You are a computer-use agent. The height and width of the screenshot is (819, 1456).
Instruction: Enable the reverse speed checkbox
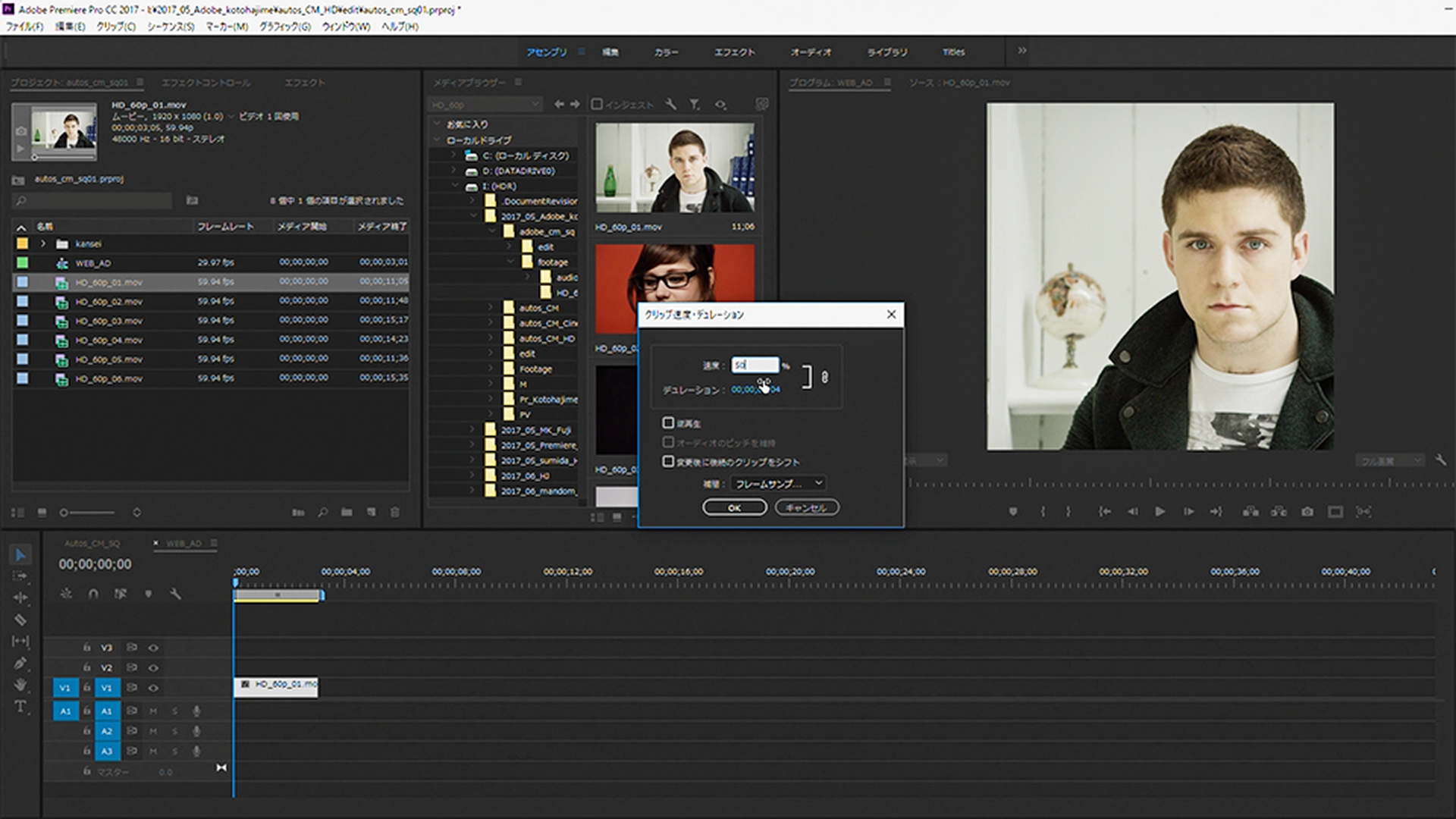point(668,423)
